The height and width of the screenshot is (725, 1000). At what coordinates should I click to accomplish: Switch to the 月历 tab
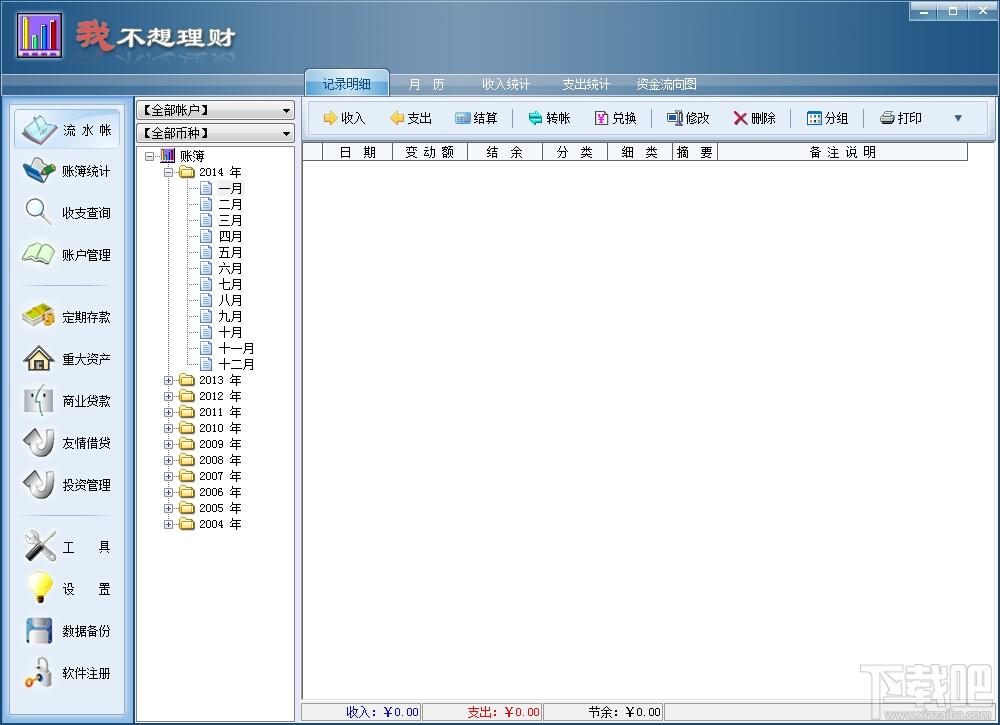pos(426,84)
